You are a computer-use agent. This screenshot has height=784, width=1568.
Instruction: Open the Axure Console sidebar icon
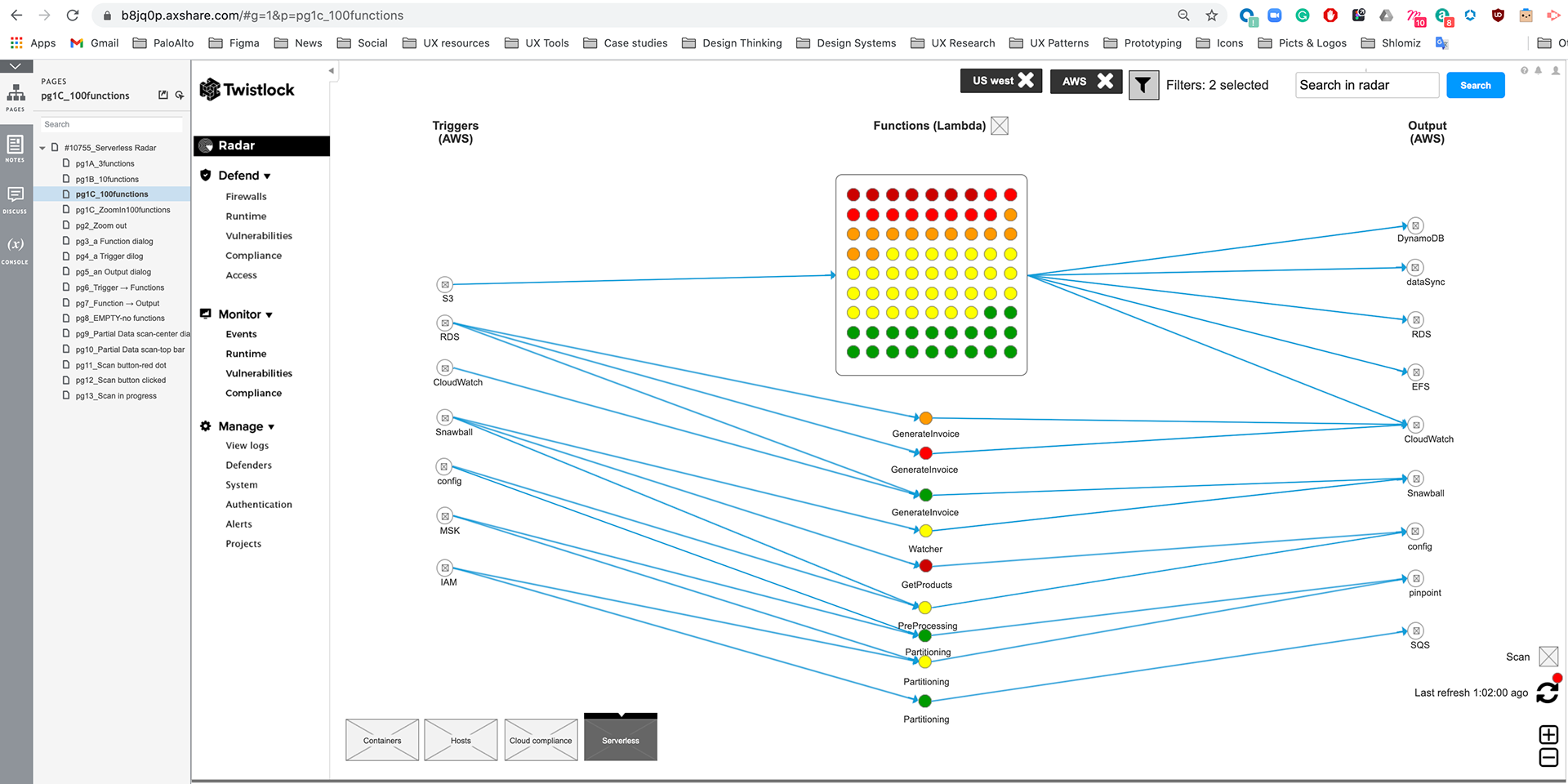point(16,250)
